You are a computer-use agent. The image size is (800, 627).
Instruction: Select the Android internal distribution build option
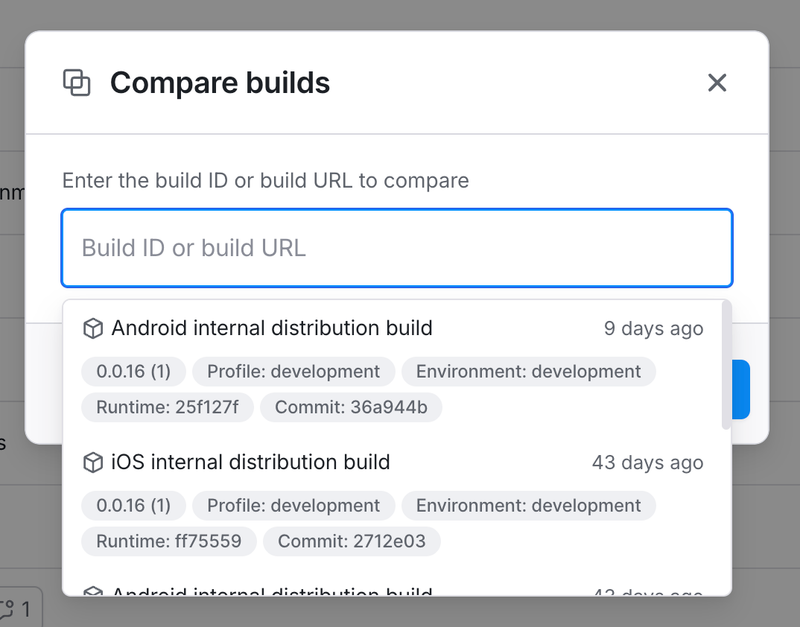pyautogui.click(x=272, y=328)
